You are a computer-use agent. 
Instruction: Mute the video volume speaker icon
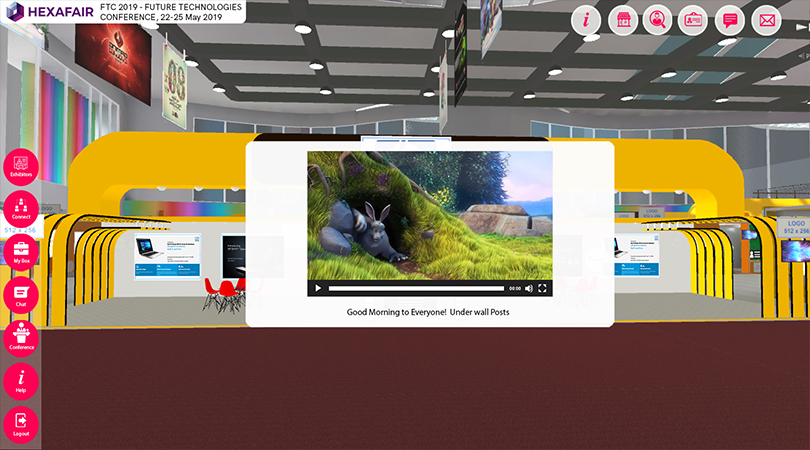pyautogui.click(x=529, y=288)
